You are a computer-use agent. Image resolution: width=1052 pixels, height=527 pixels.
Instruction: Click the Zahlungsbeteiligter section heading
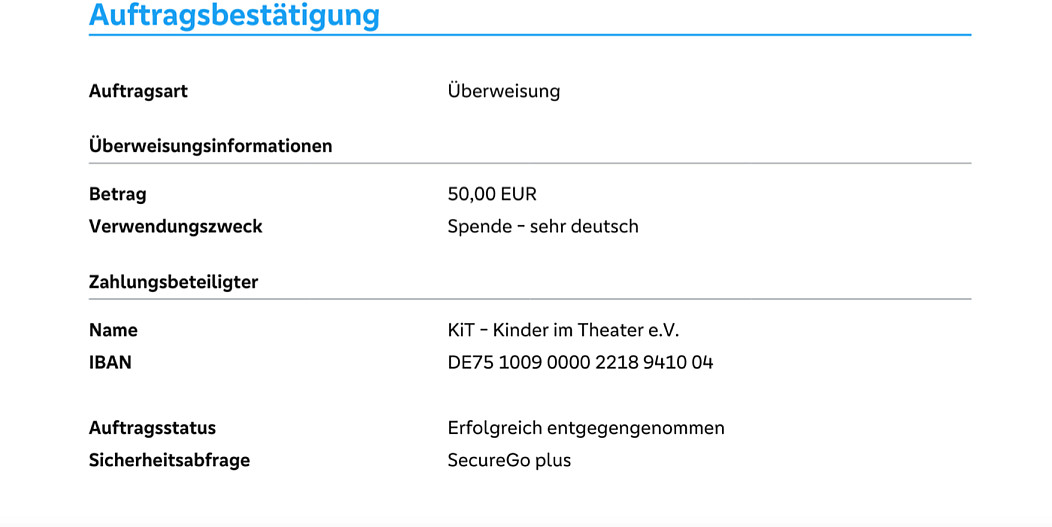point(173,282)
